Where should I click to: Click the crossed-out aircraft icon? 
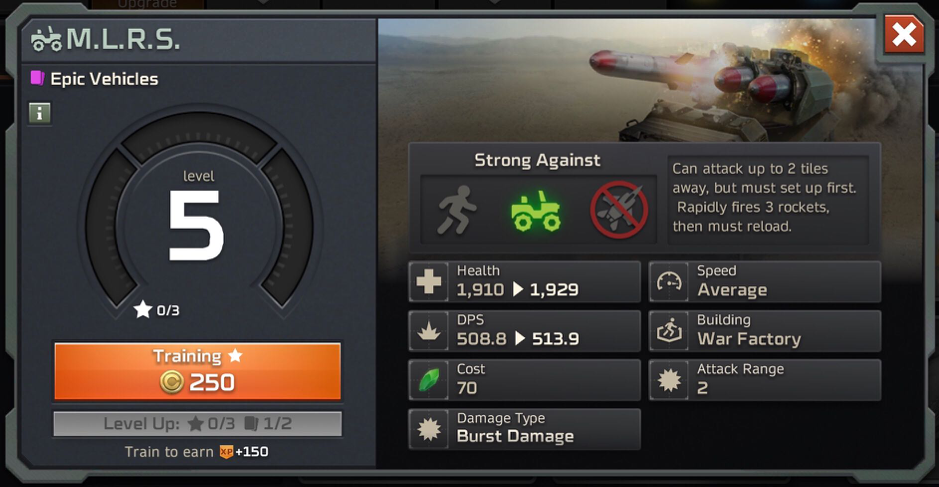coord(619,210)
